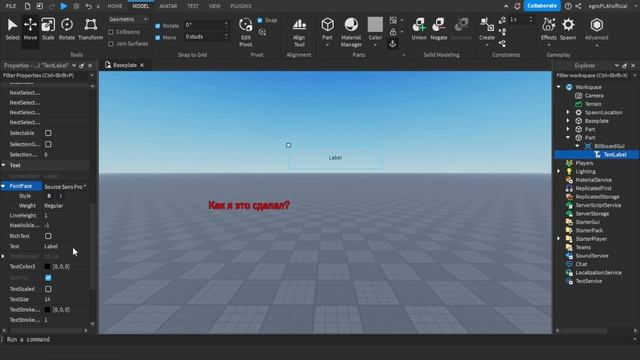
Task: Toggle the Collisions checkbox
Action: (x=111, y=32)
